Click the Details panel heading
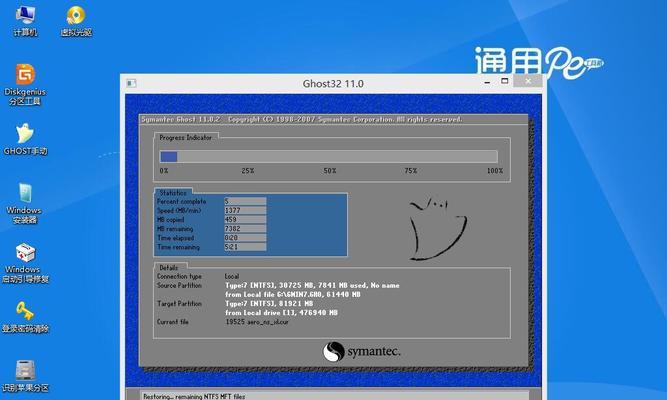Image resolution: width=667 pixels, height=400 pixels. 168,268
